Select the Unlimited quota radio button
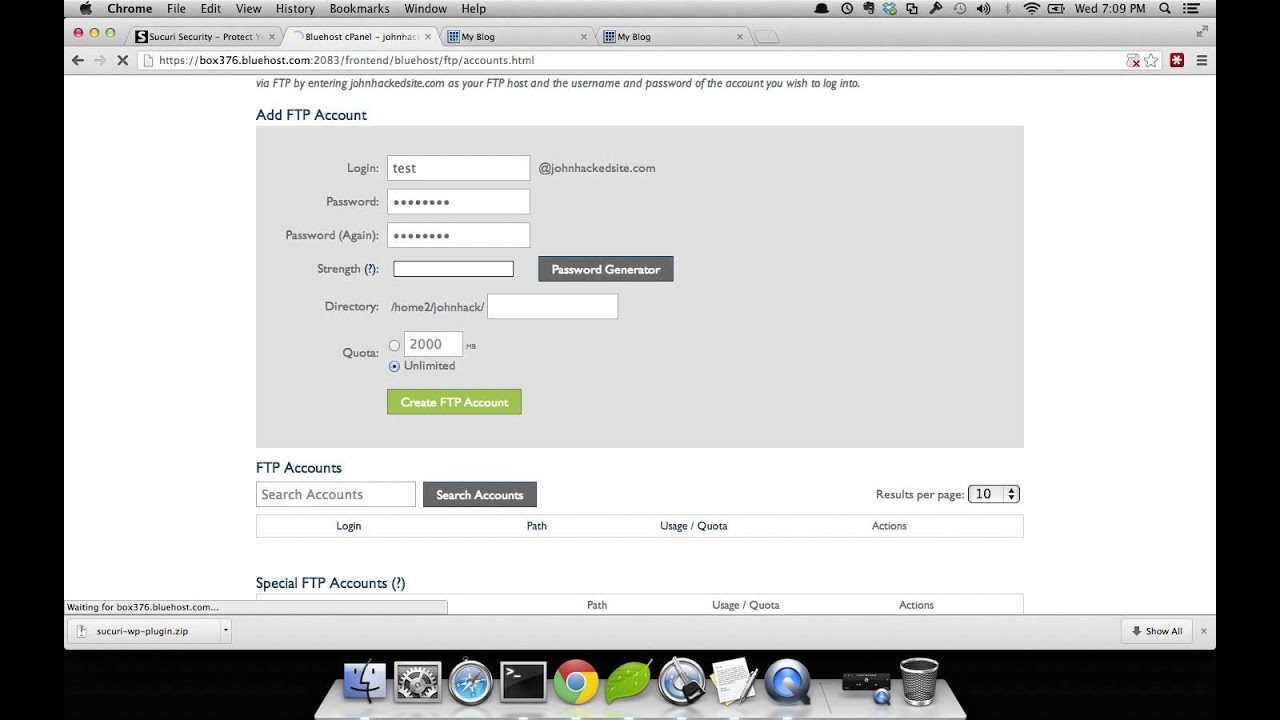This screenshot has width=1280, height=720. 394,366
